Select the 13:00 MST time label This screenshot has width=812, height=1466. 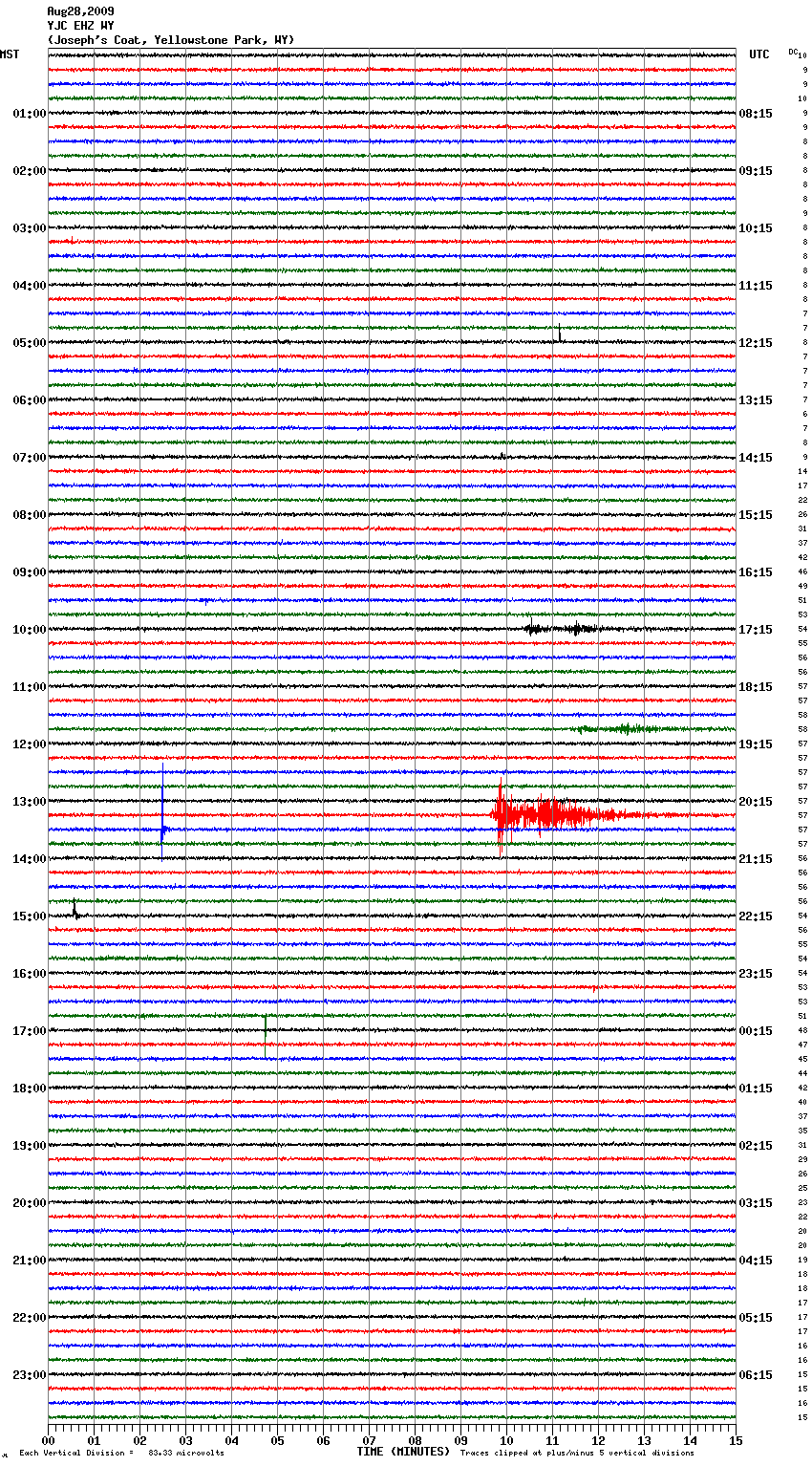[30, 802]
